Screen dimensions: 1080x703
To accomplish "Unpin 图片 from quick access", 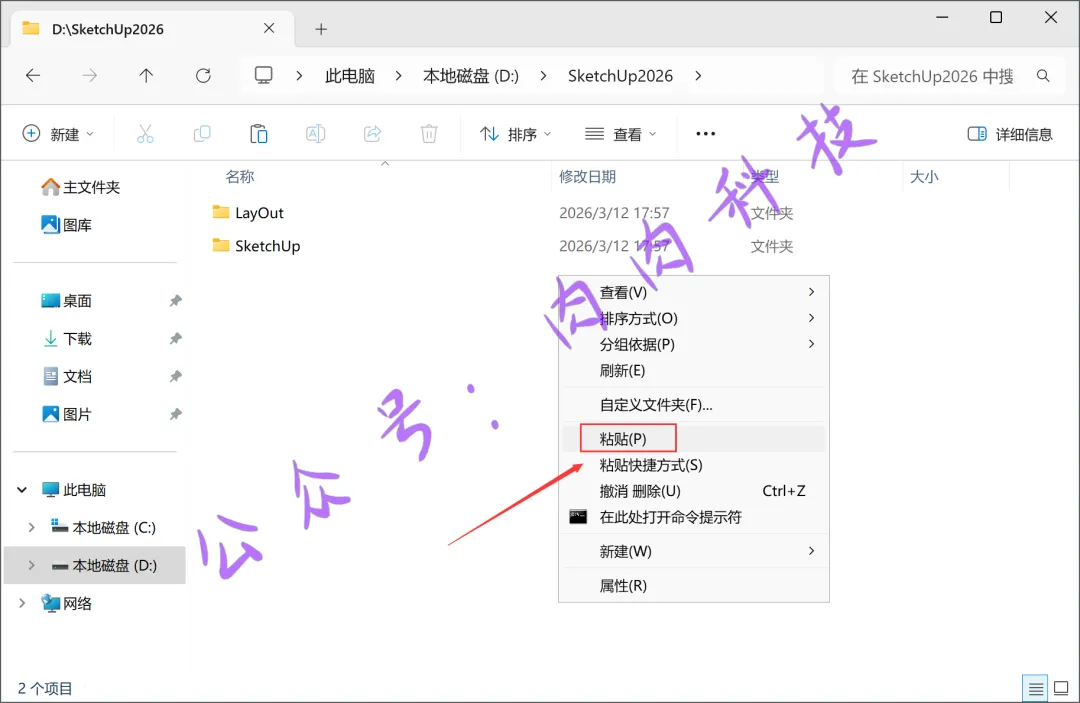I will click(176, 415).
